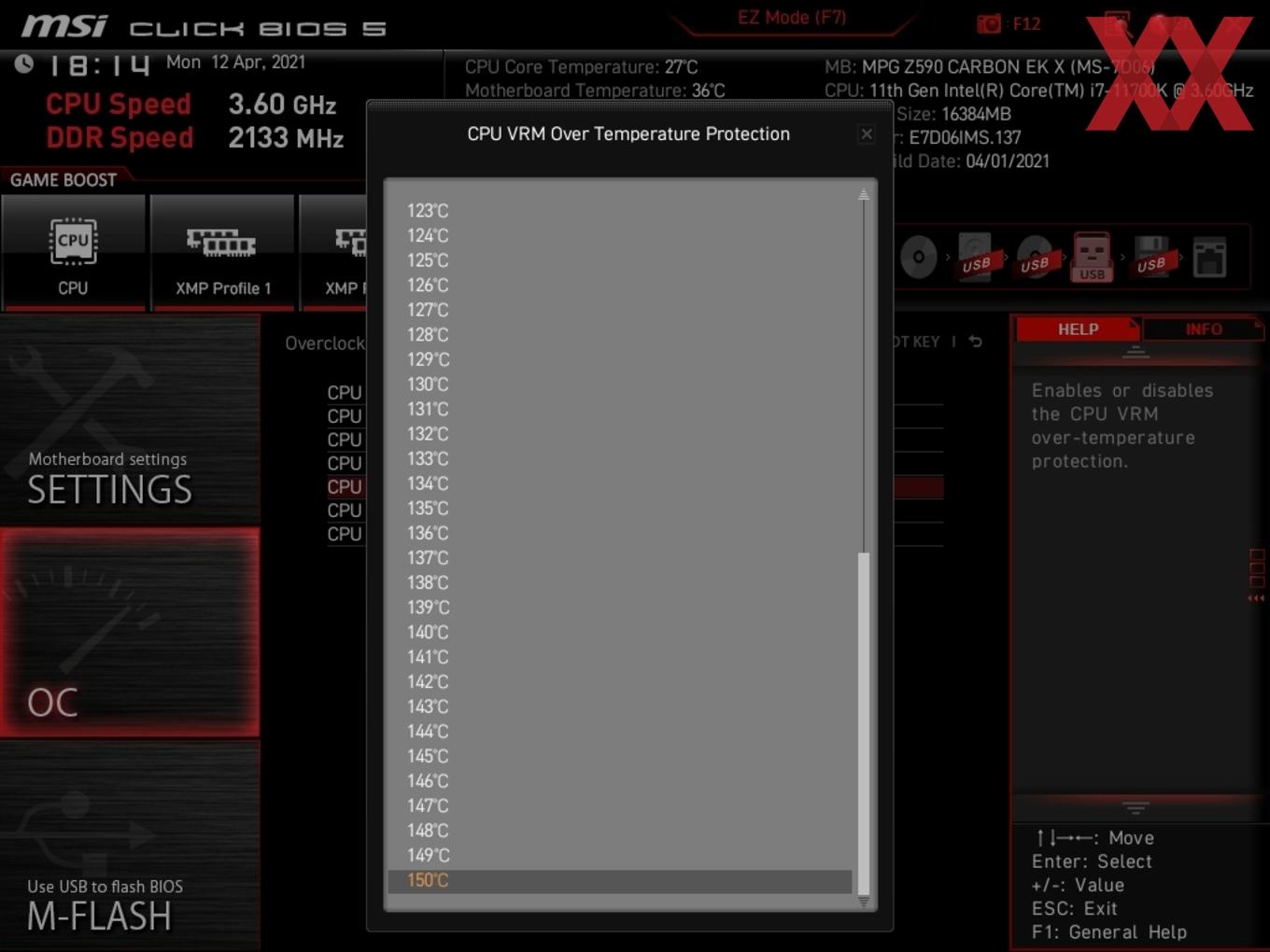Image resolution: width=1270 pixels, height=952 pixels.
Task: Enable XMP Profile 1
Action: tap(222, 252)
